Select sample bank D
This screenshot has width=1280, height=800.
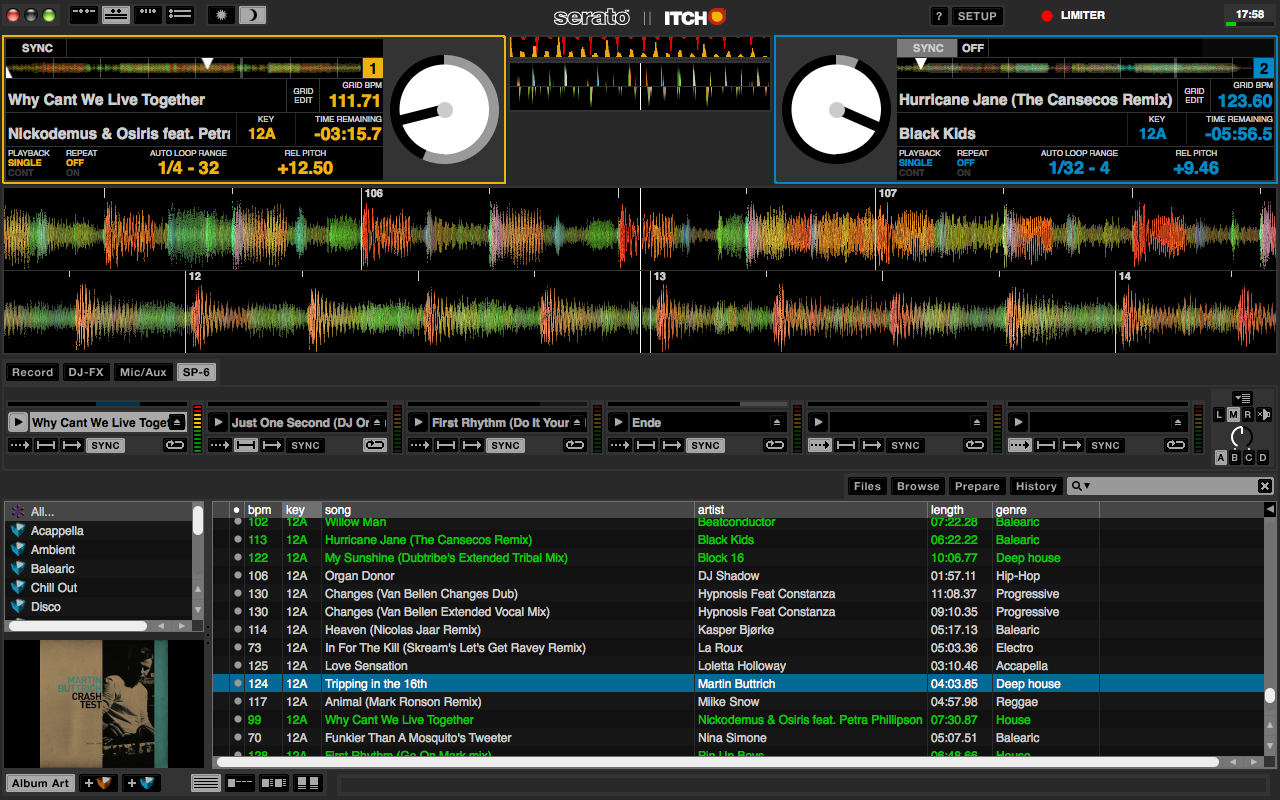(x=1263, y=457)
